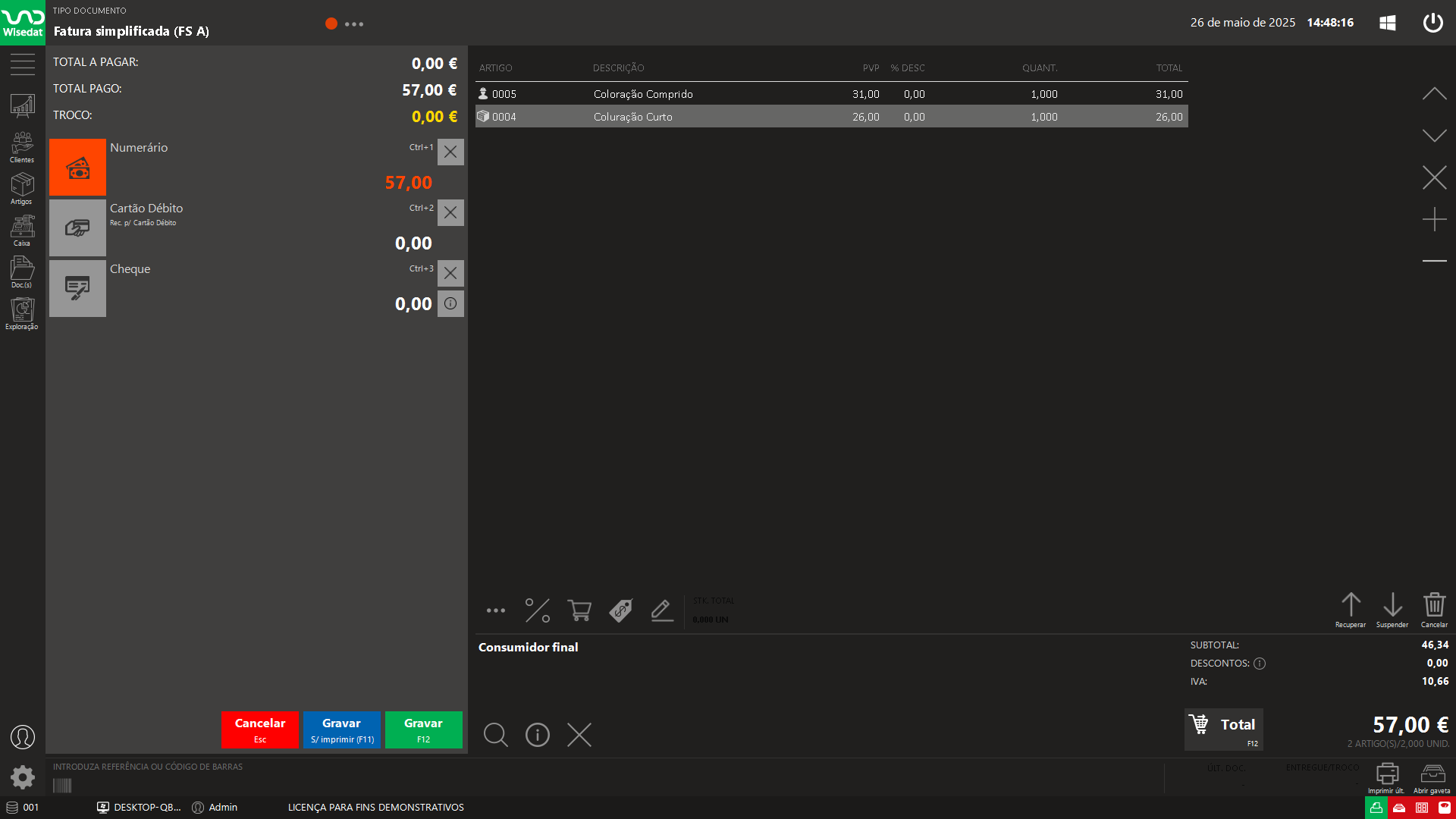Open the Artigos sidebar section
1456x819 pixels.
point(22,188)
